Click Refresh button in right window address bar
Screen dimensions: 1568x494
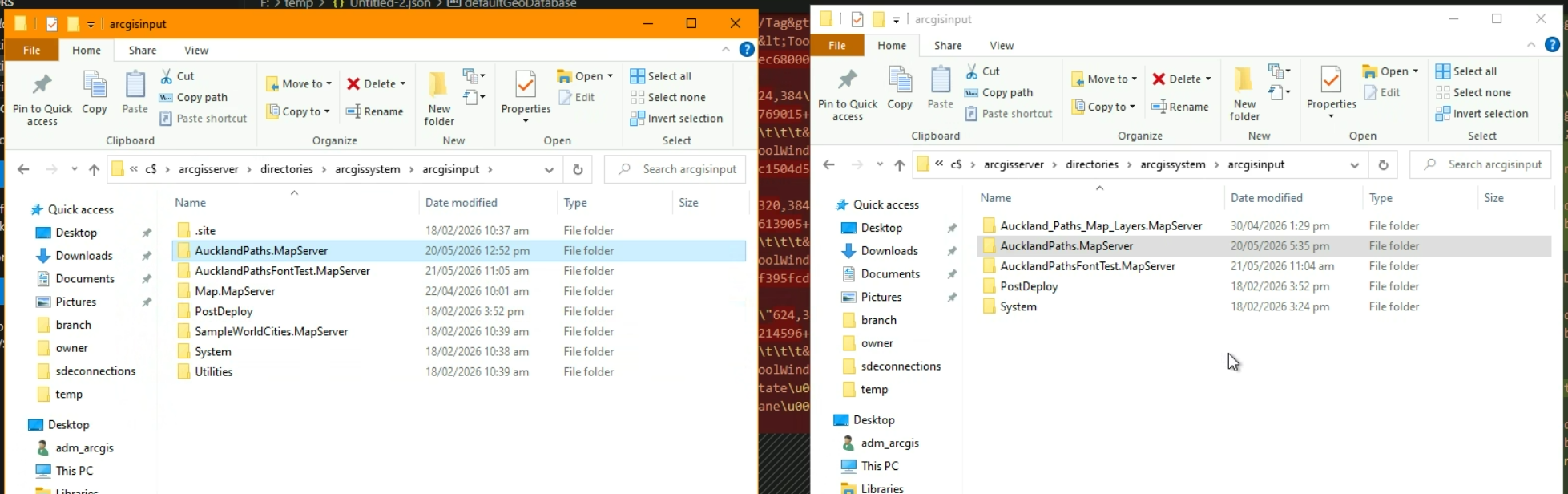[x=1383, y=164]
